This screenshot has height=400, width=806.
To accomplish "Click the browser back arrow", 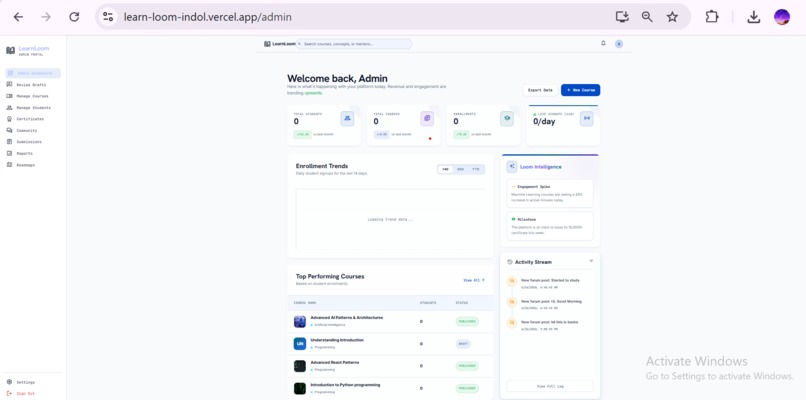I will pyautogui.click(x=18, y=17).
